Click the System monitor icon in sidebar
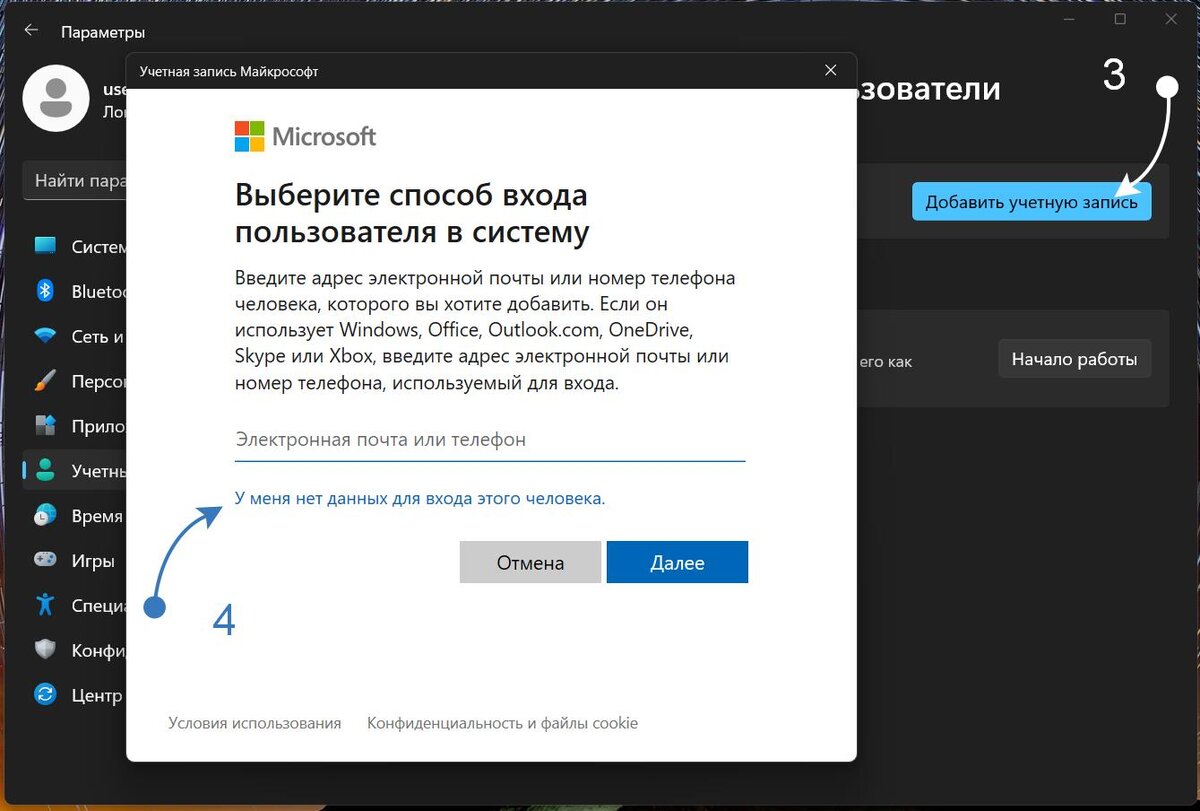The height and width of the screenshot is (811, 1200). (46, 246)
